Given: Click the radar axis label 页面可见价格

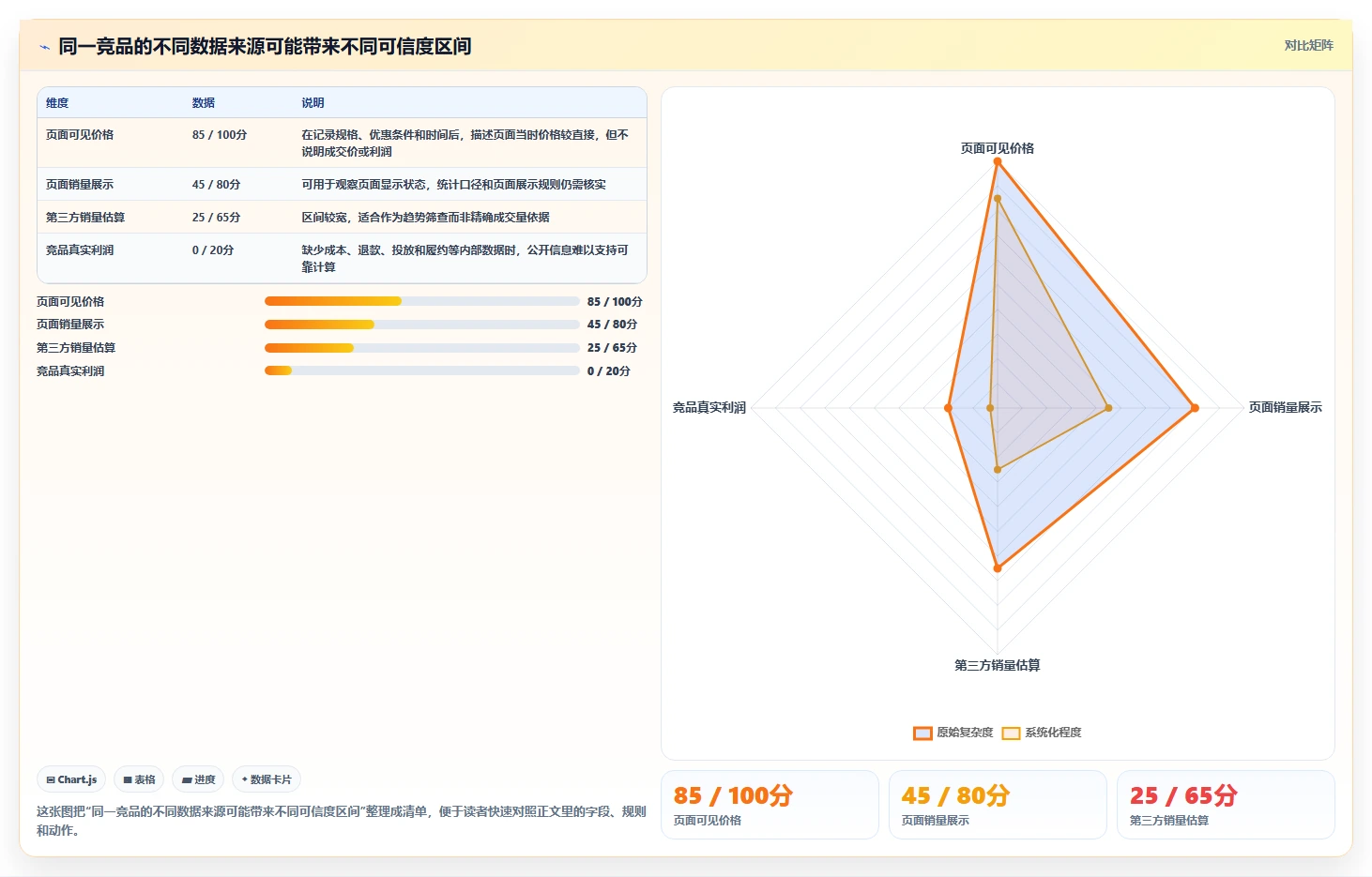Looking at the screenshot, I should click(998, 148).
